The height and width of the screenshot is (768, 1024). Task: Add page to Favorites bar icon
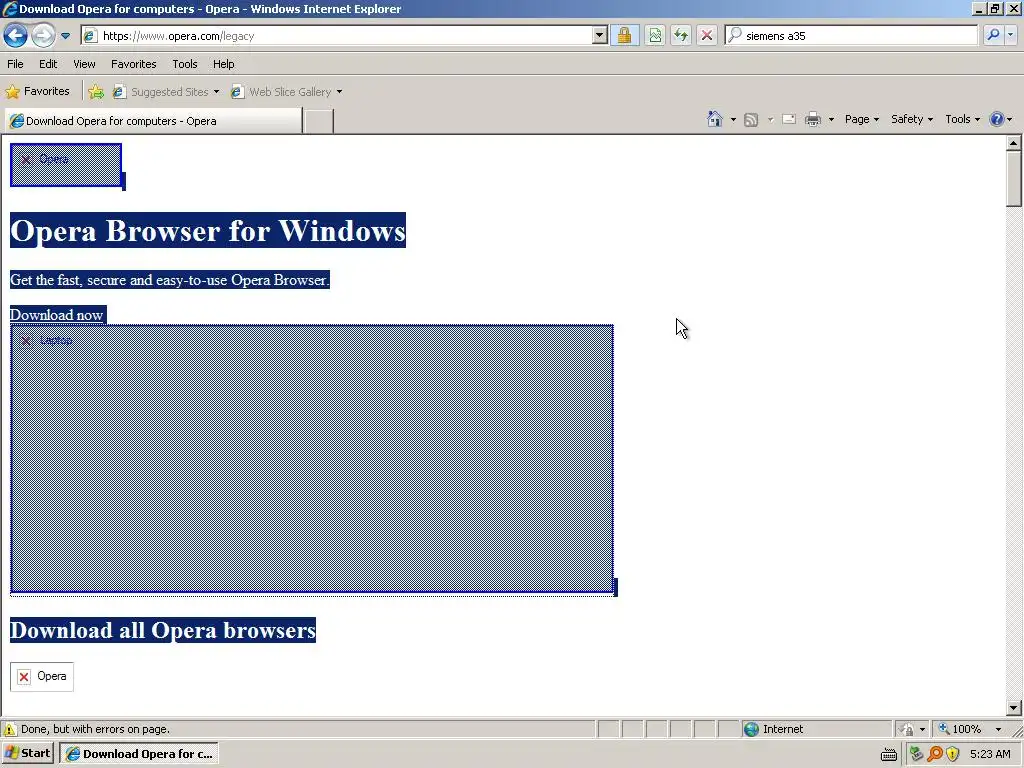click(x=96, y=92)
